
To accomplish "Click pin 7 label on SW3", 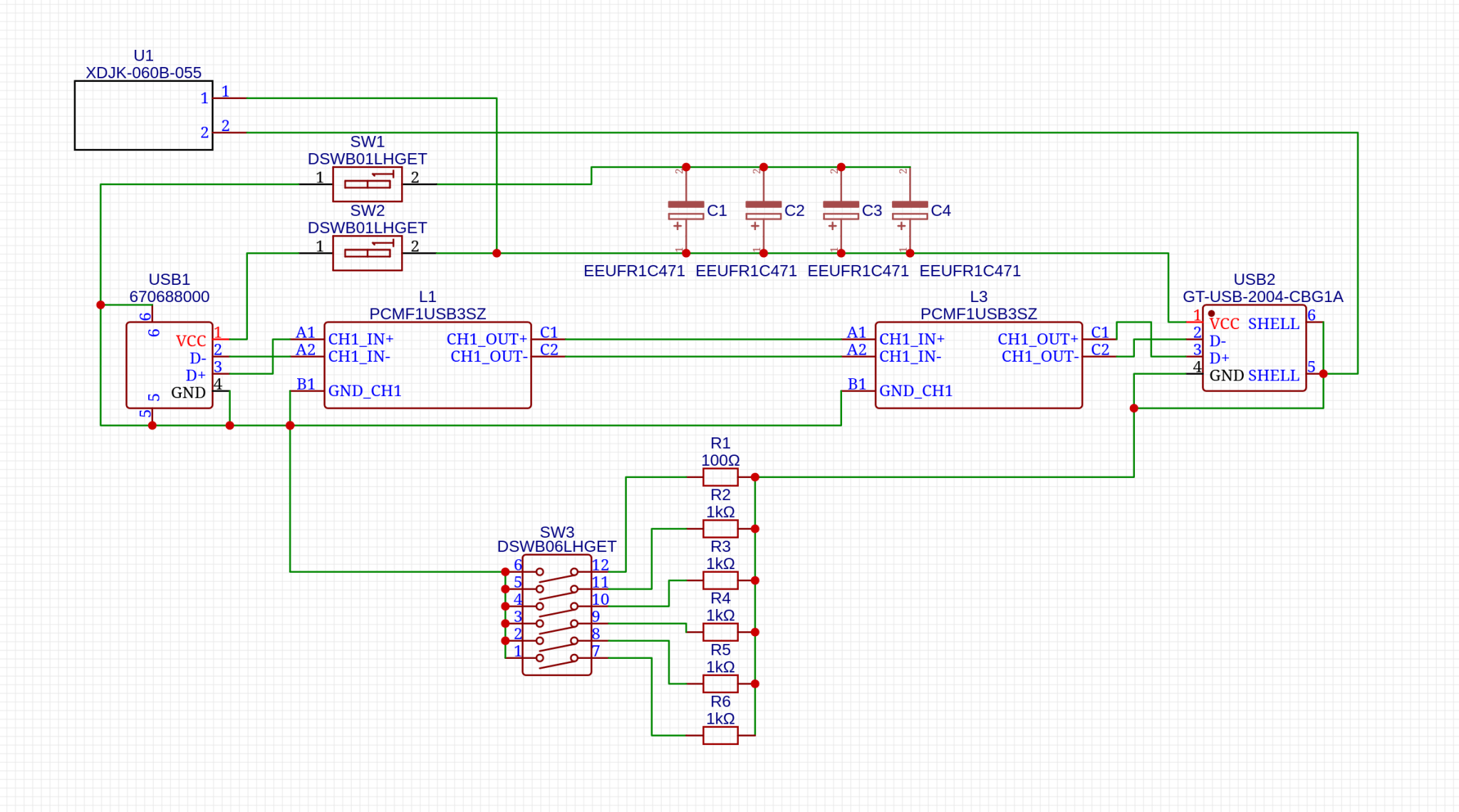I will tap(596, 650).
